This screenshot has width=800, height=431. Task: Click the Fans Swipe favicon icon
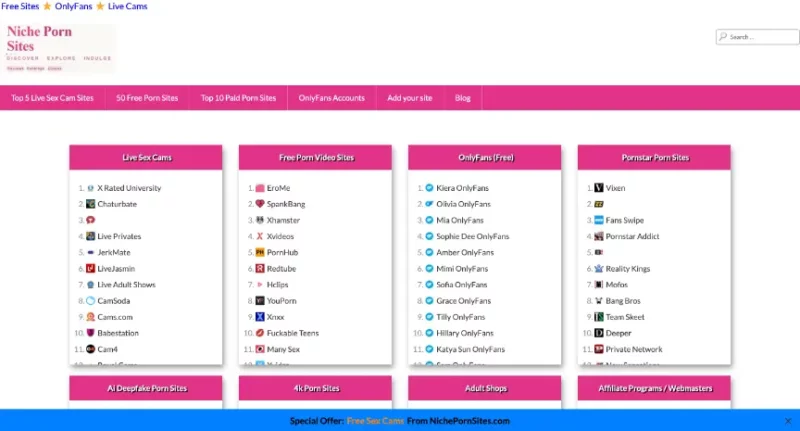tap(598, 220)
